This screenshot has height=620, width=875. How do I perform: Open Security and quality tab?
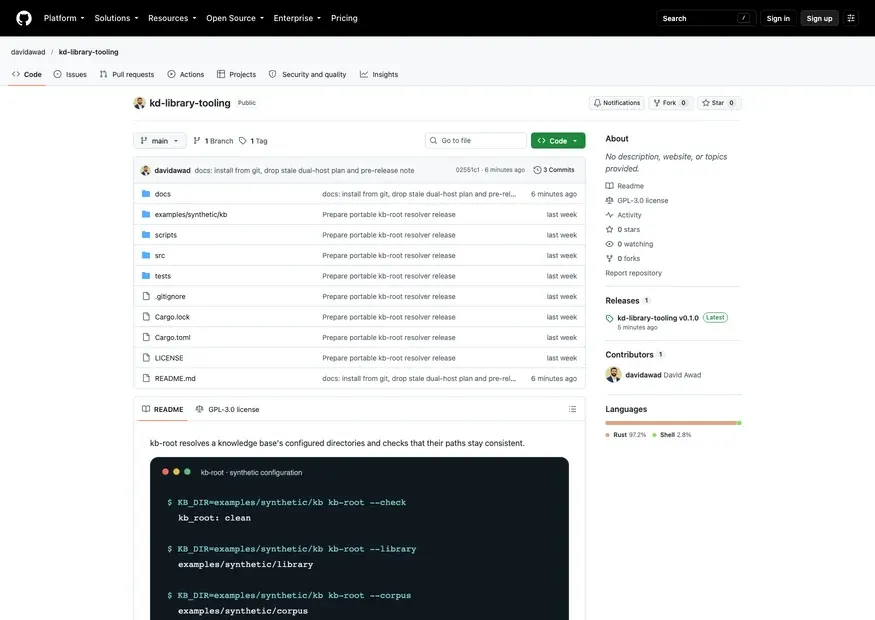(307, 74)
